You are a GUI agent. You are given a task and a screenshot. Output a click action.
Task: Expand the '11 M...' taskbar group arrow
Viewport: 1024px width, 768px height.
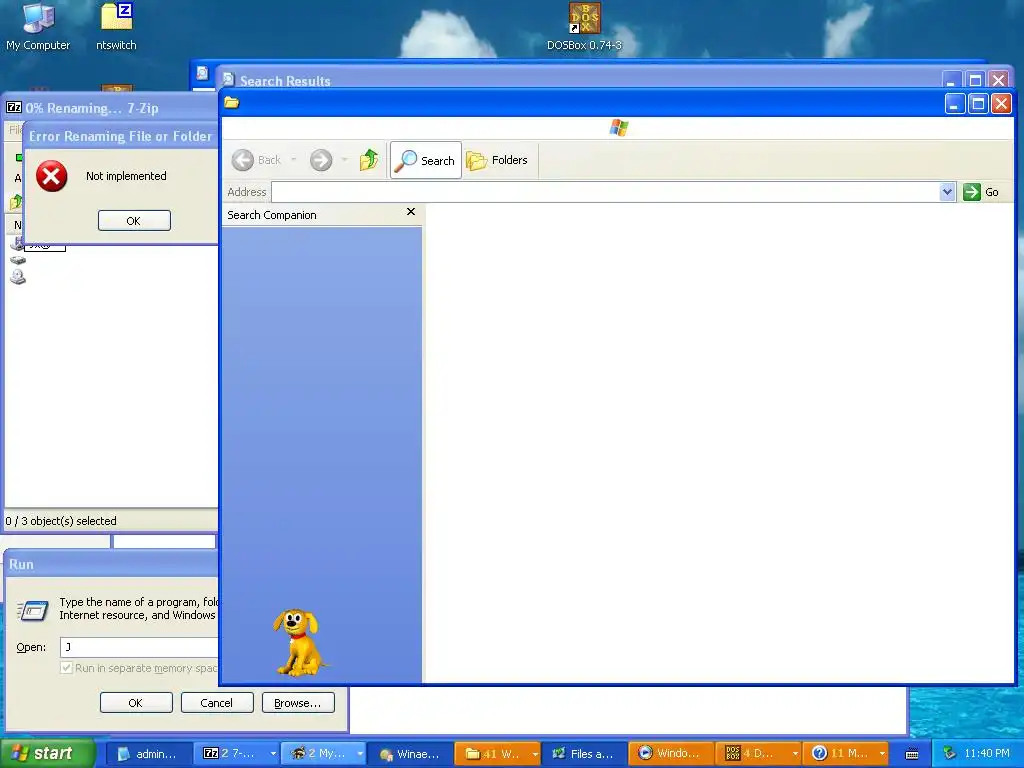tap(882, 754)
